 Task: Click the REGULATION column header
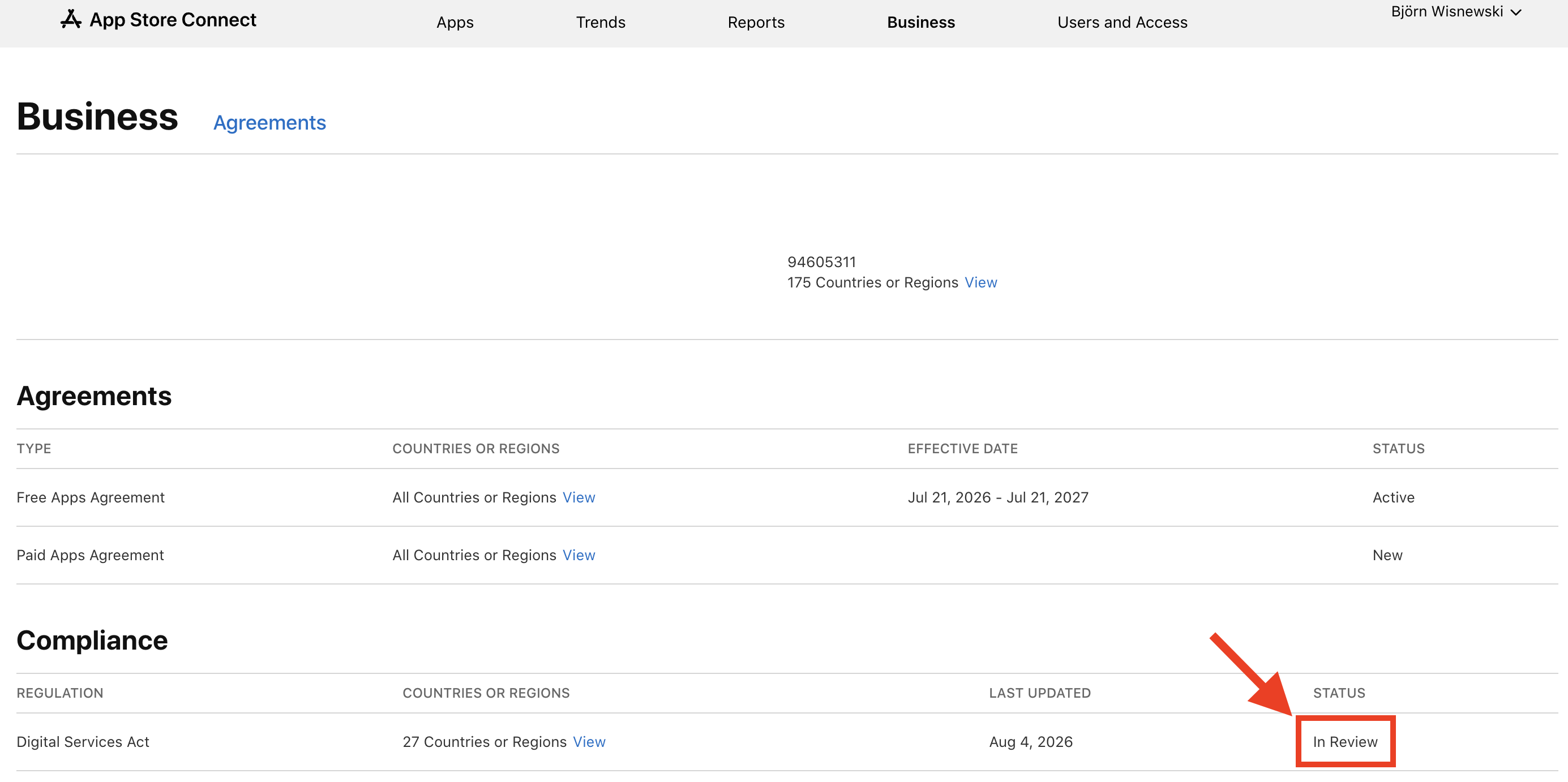point(59,693)
